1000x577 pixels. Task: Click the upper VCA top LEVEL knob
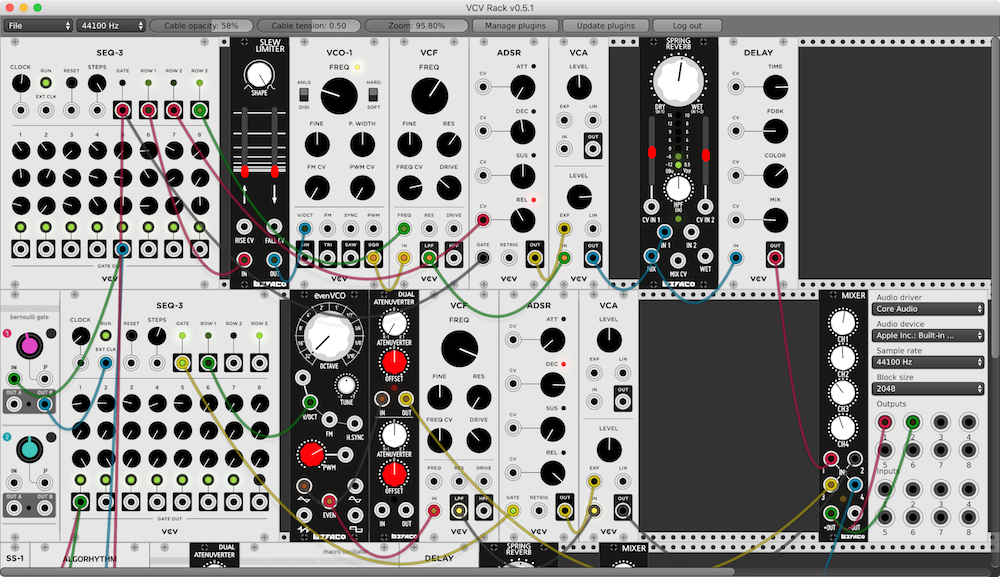click(x=579, y=87)
